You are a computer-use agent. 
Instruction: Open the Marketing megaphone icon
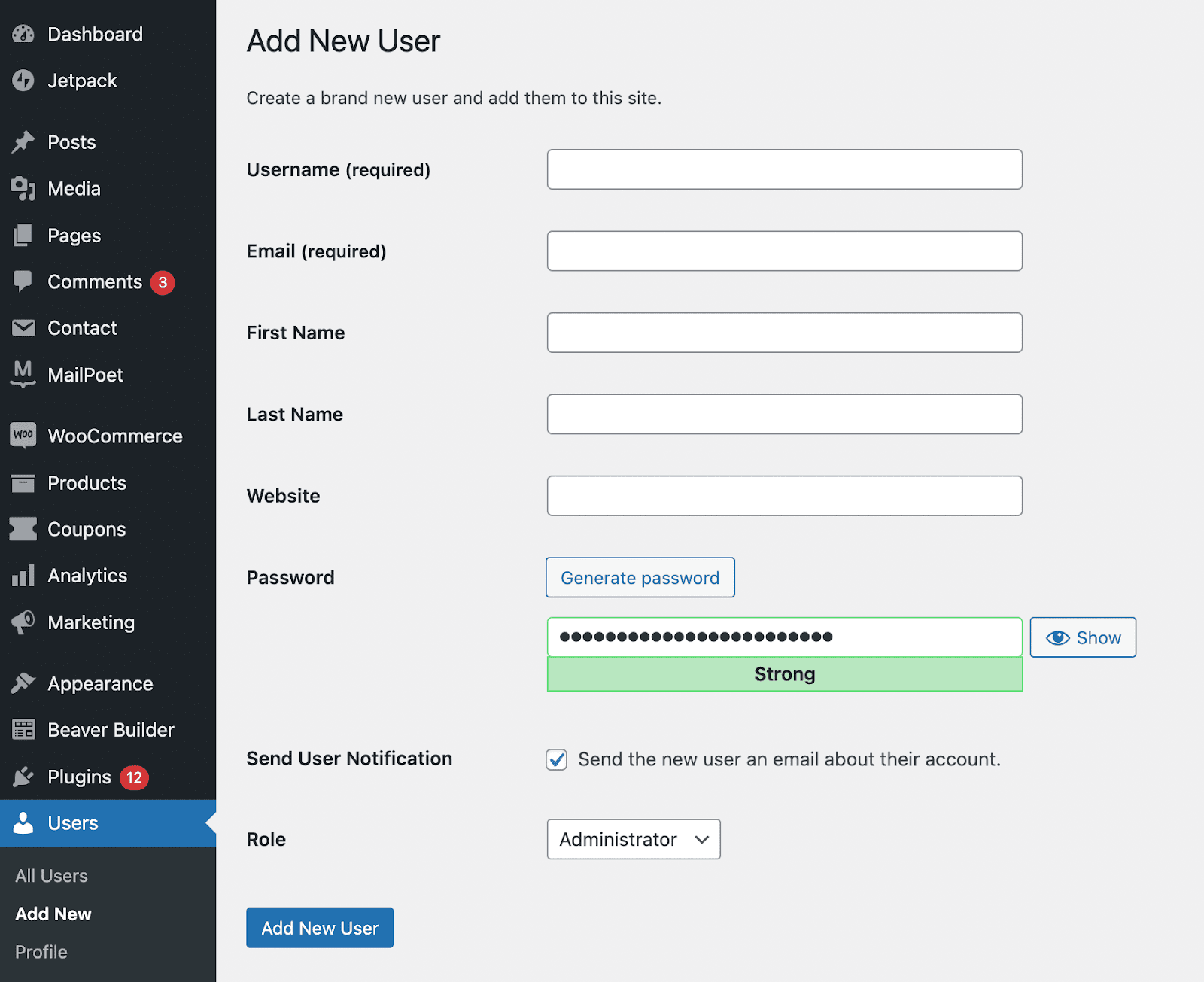[x=23, y=622]
